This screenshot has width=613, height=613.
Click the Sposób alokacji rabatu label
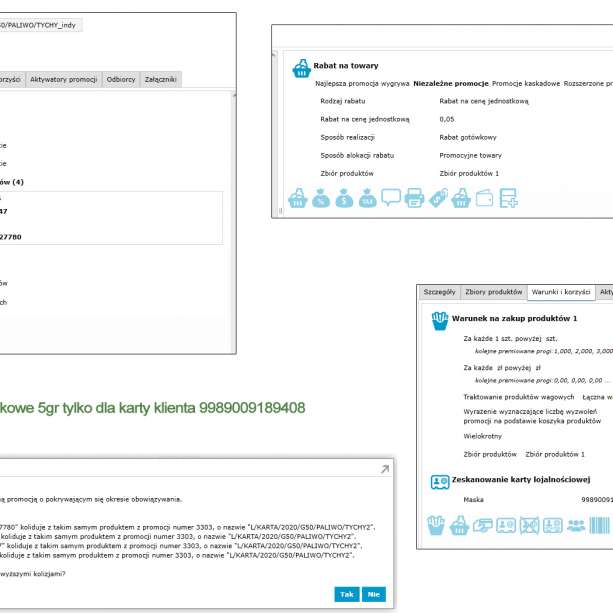pyautogui.click(x=357, y=155)
